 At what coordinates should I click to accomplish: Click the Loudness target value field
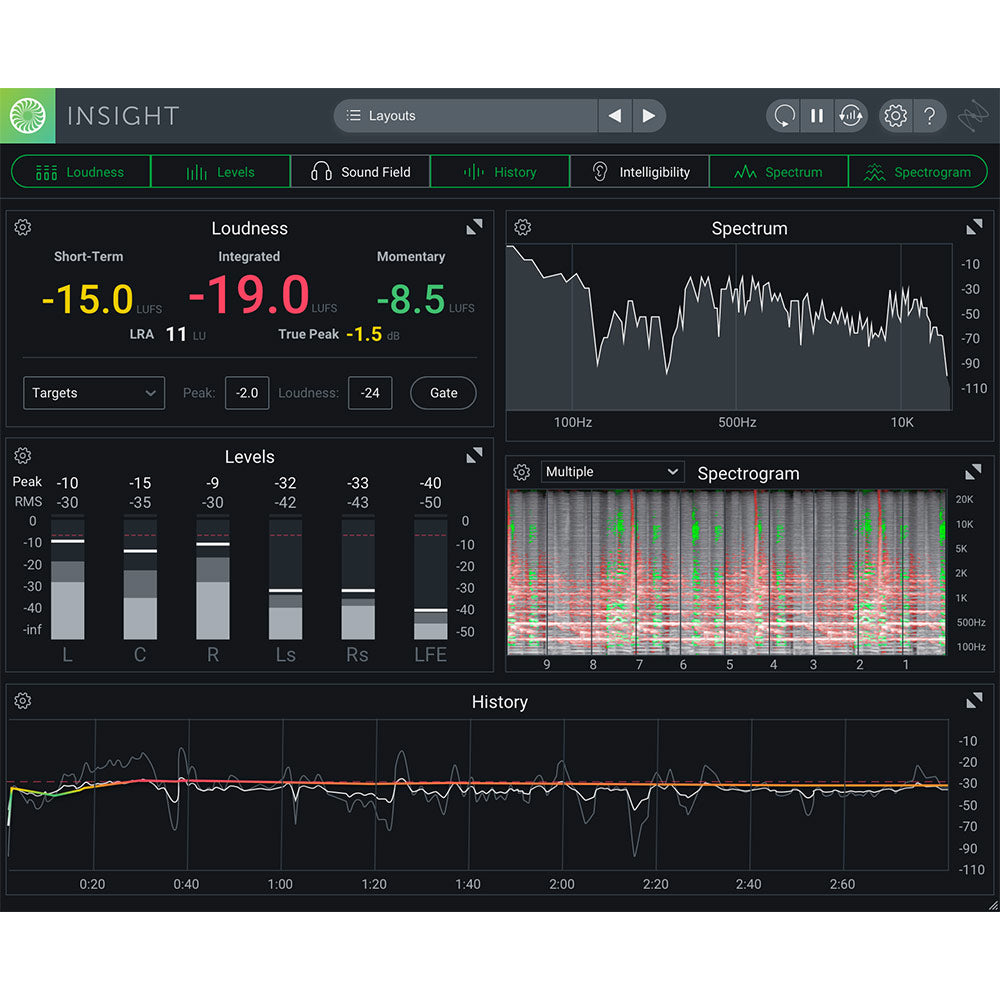370,393
